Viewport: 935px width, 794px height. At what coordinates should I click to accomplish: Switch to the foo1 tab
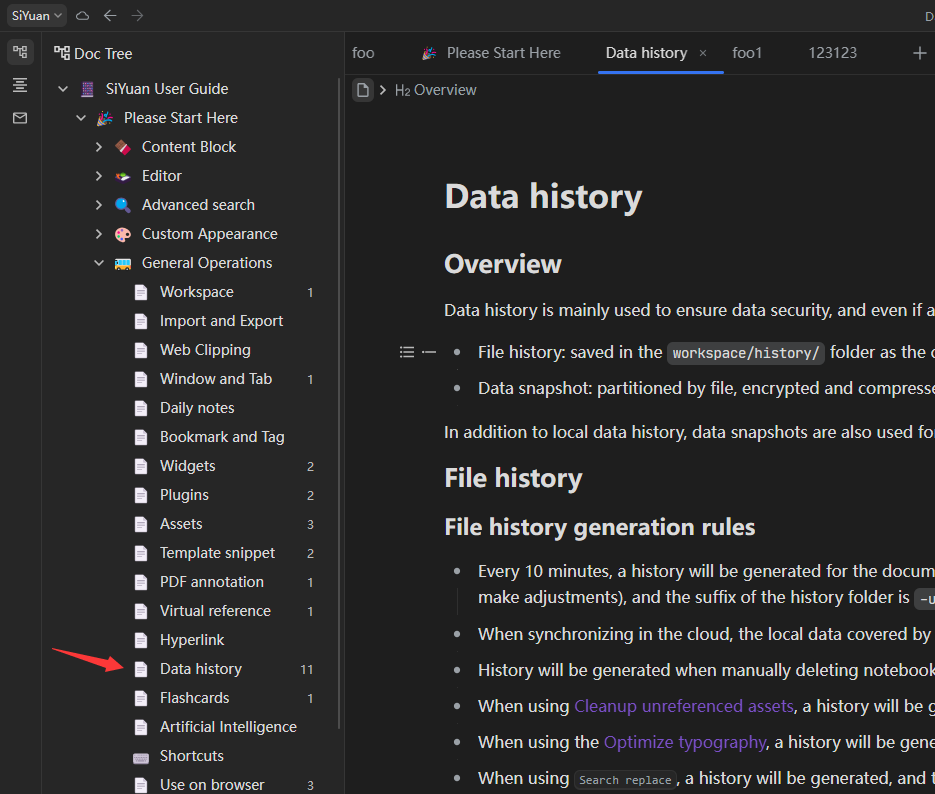point(746,53)
